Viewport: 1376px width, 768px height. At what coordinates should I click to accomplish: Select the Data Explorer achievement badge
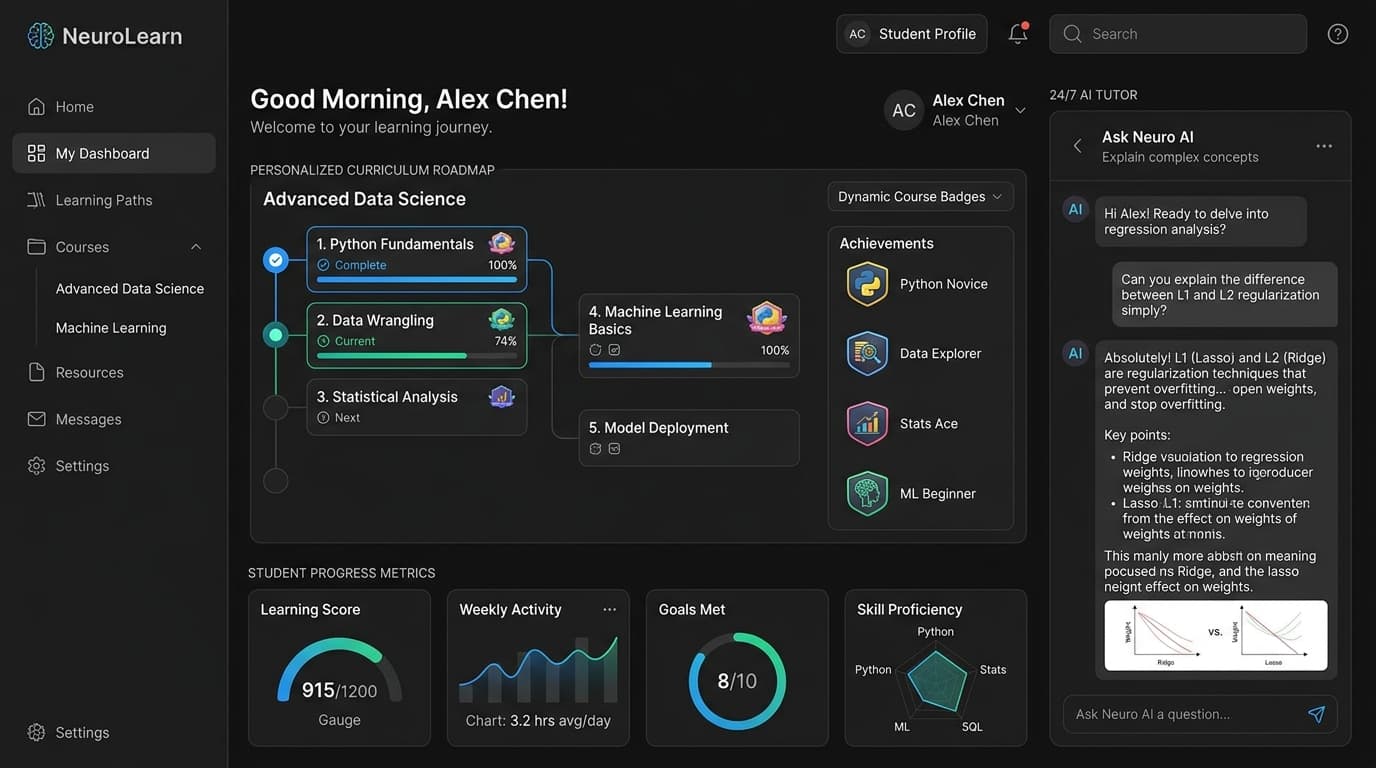coord(867,354)
